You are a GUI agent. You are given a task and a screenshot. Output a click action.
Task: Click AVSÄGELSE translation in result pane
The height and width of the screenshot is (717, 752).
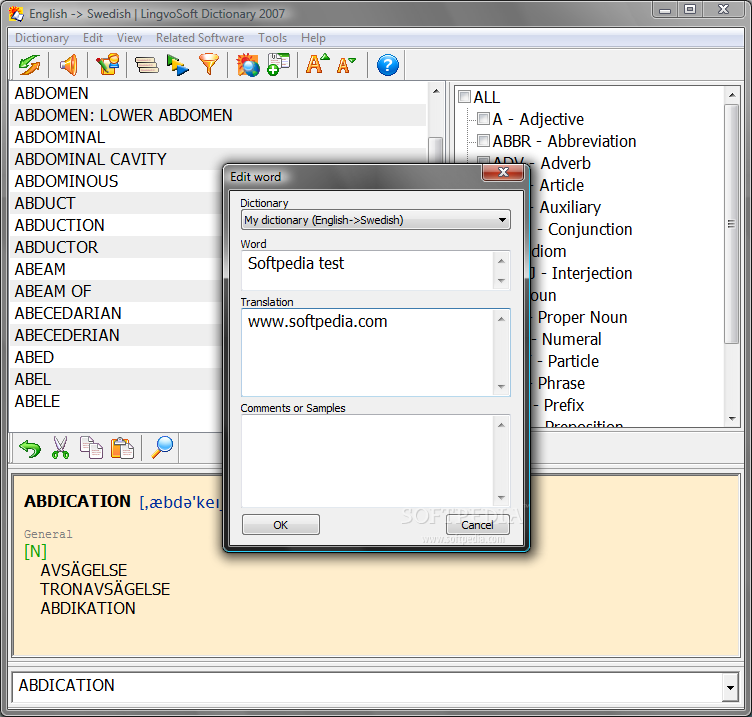coord(83,570)
